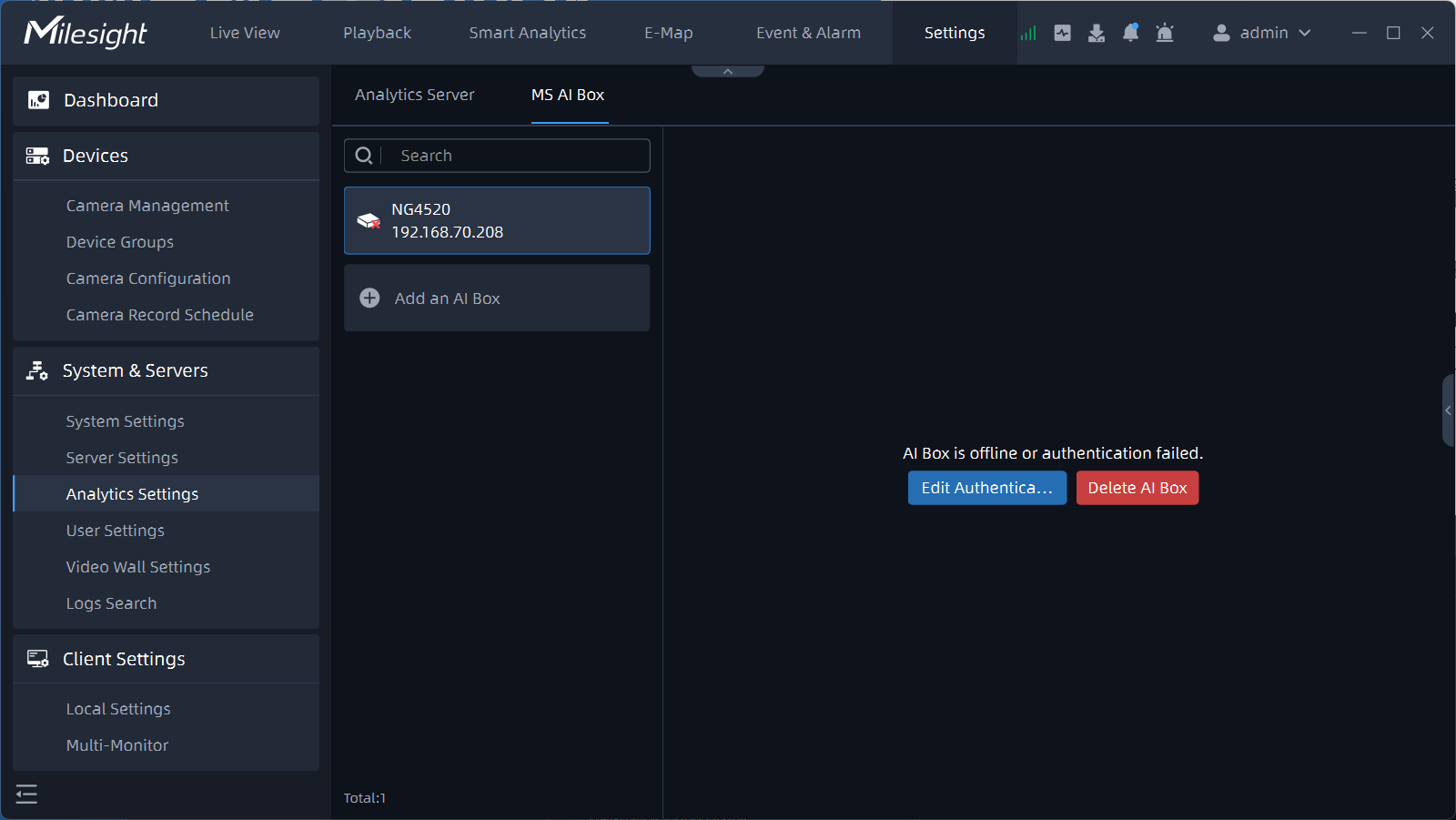Expand the right side panel chevron
1456x820 pixels.
pos(1448,410)
